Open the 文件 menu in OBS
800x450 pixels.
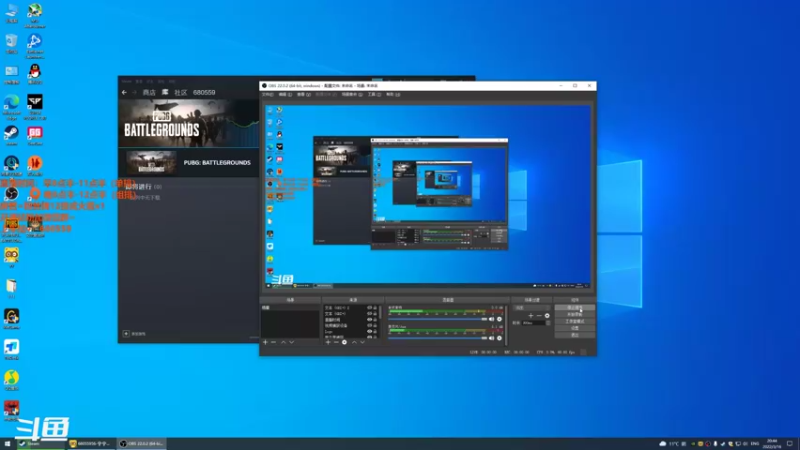click(x=268, y=94)
